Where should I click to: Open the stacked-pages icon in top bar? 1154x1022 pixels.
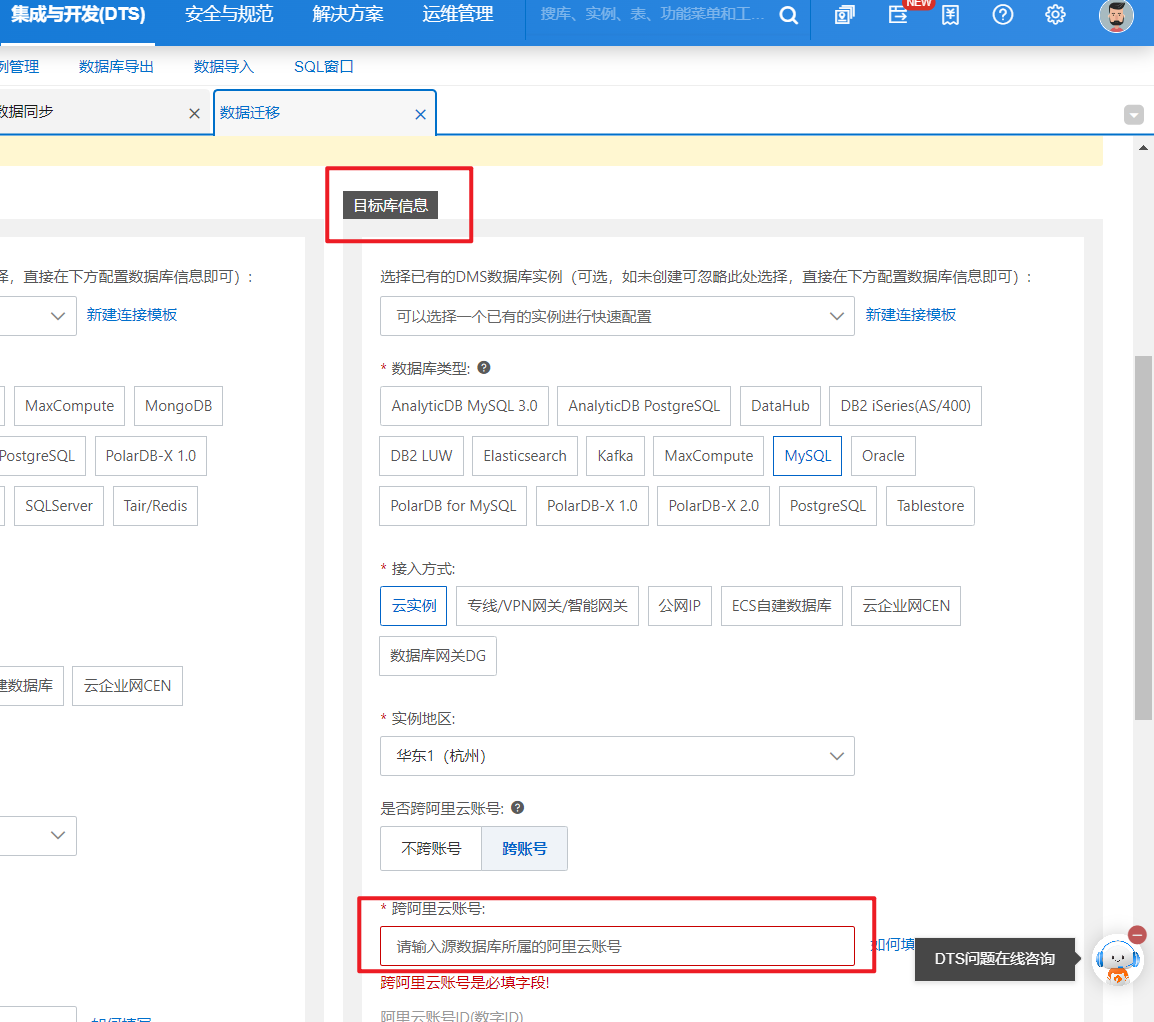(844, 15)
